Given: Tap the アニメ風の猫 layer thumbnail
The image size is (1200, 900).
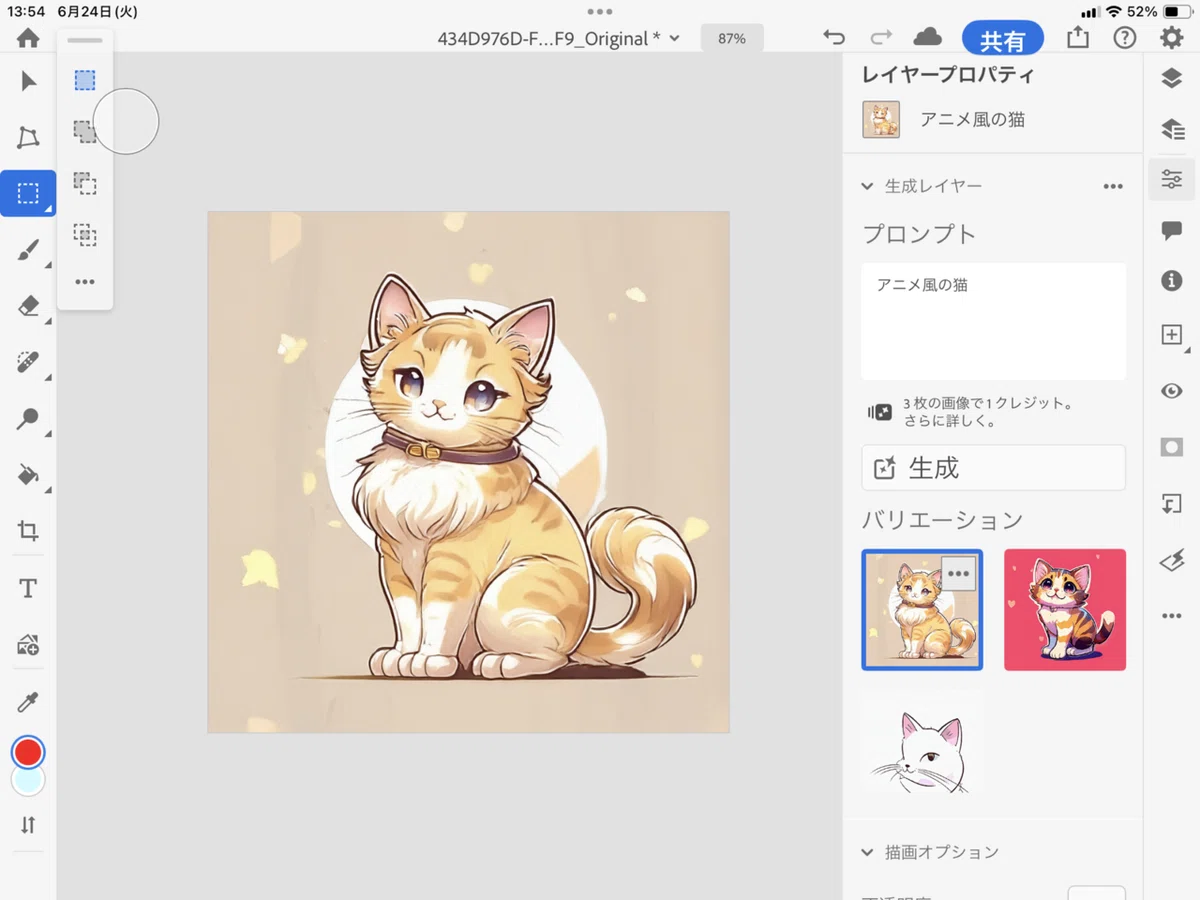Looking at the screenshot, I should coord(881,120).
